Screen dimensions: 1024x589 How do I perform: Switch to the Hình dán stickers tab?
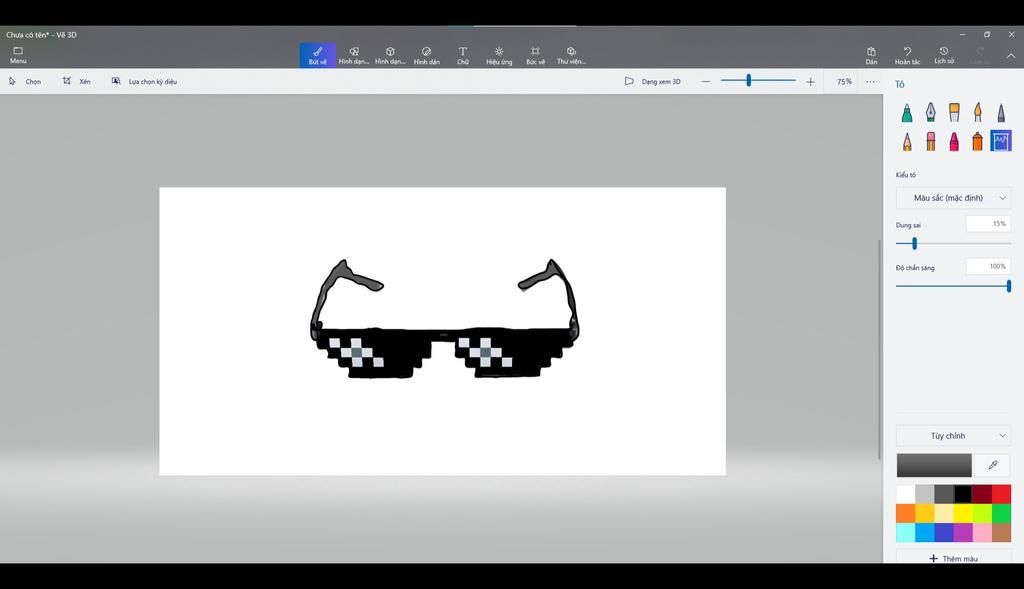point(426,56)
